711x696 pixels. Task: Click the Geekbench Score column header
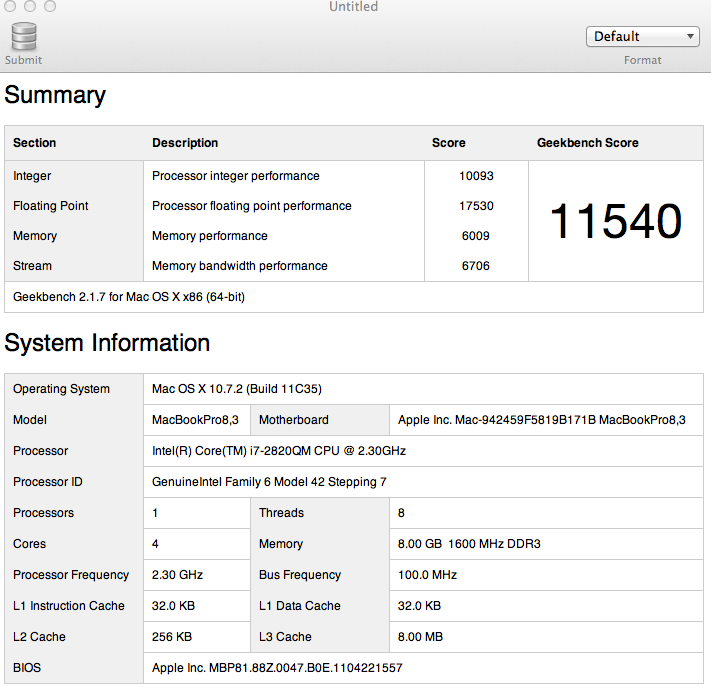(588, 143)
